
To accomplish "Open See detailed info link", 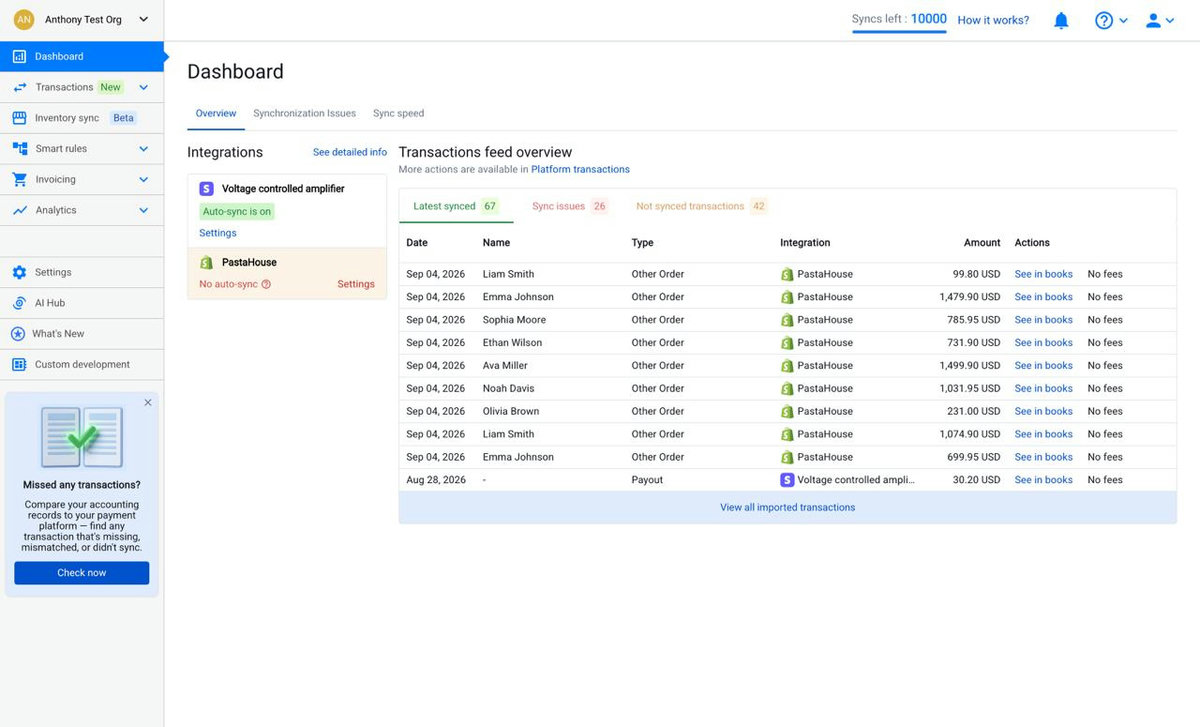I will [x=350, y=153].
